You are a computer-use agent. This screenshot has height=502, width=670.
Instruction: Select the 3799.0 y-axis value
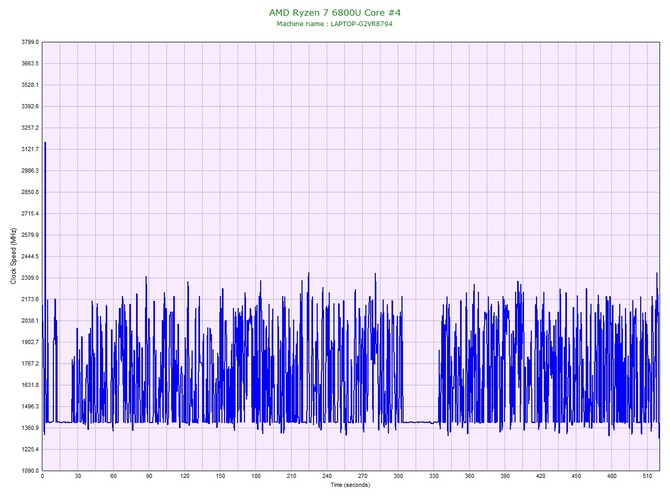pyautogui.click(x=30, y=42)
